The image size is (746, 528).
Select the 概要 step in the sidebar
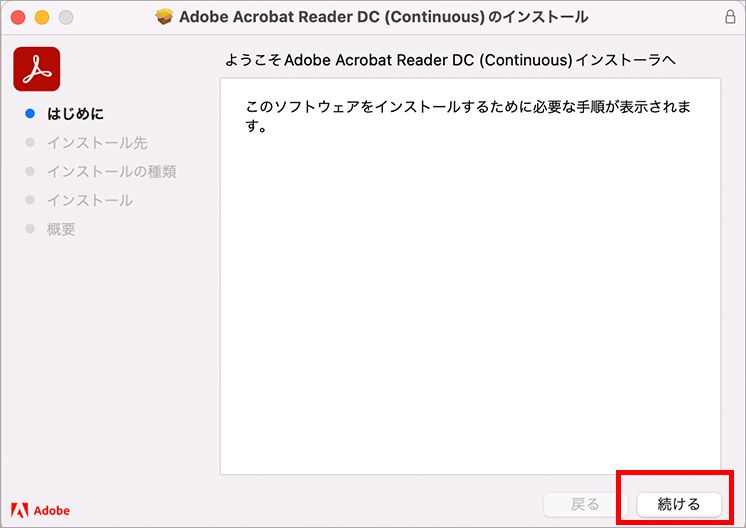(61, 229)
